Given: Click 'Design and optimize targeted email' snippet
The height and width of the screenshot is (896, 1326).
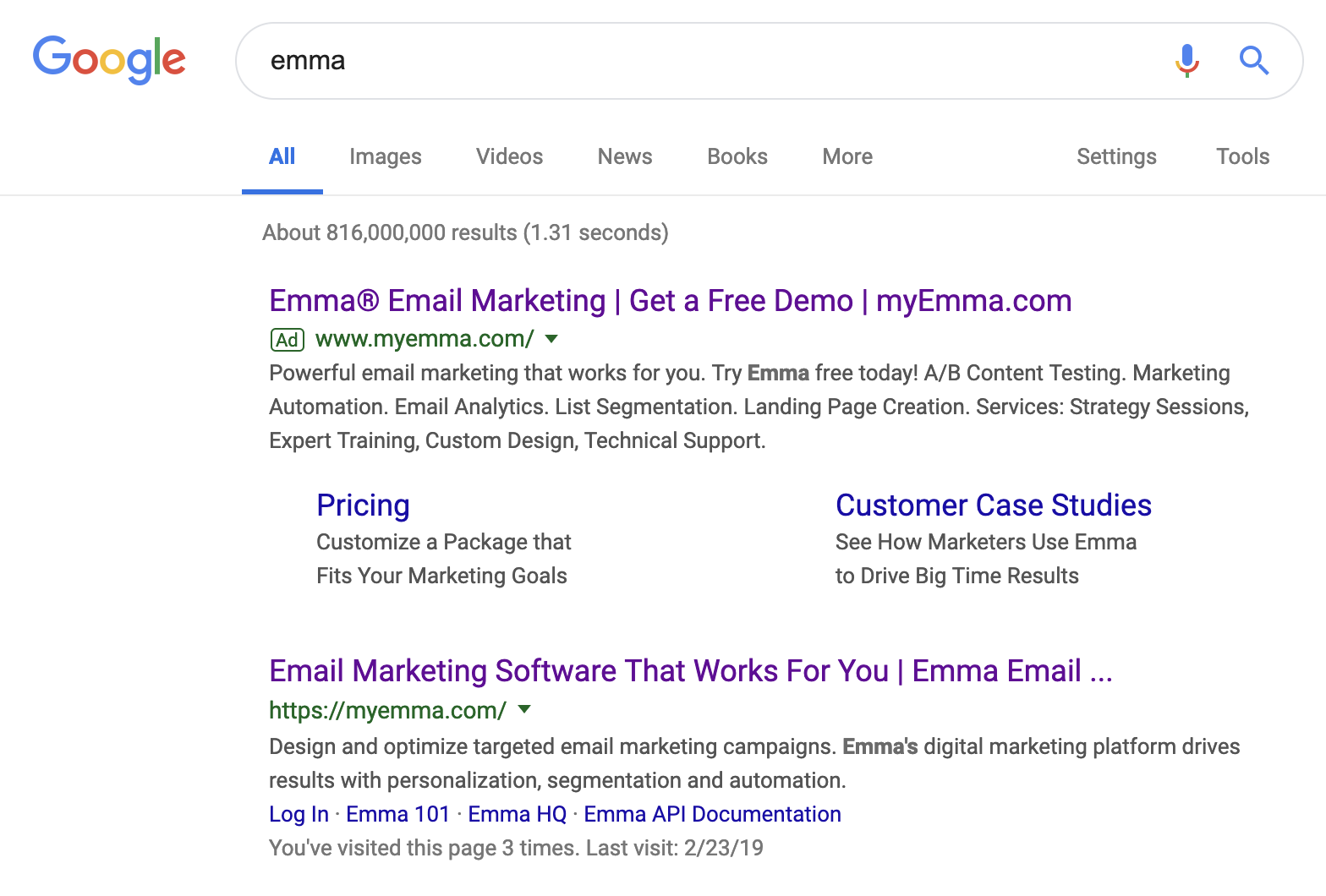Looking at the screenshot, I should click(x=754, y=763).
